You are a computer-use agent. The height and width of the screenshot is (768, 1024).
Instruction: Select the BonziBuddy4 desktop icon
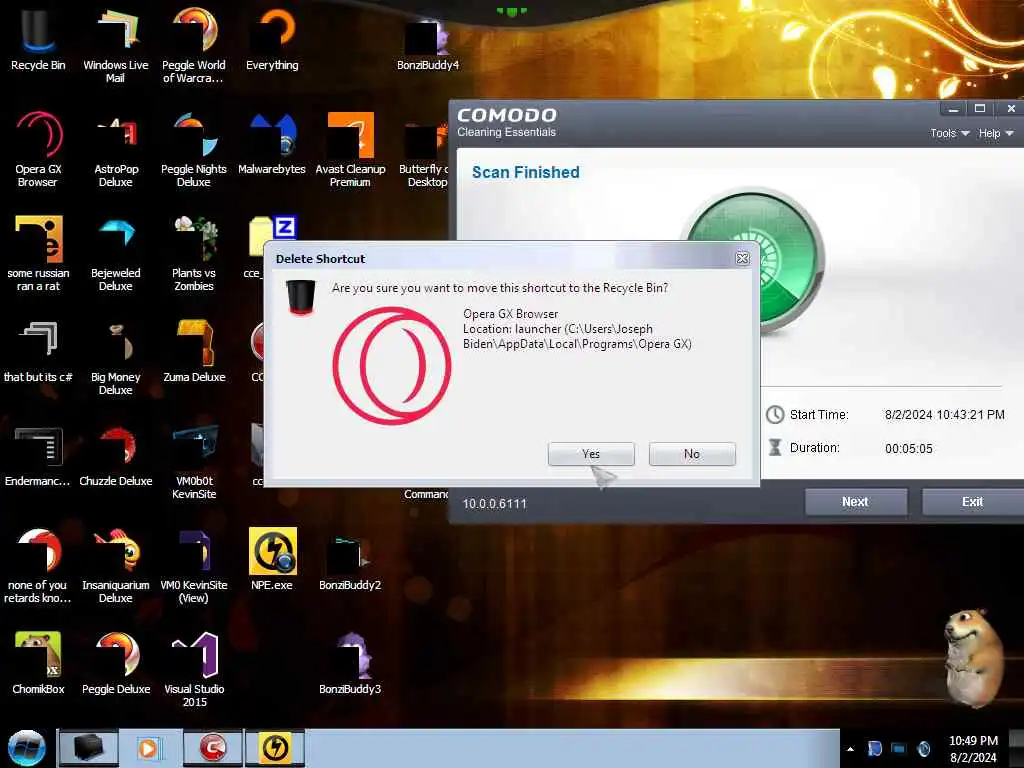(428, 44)
